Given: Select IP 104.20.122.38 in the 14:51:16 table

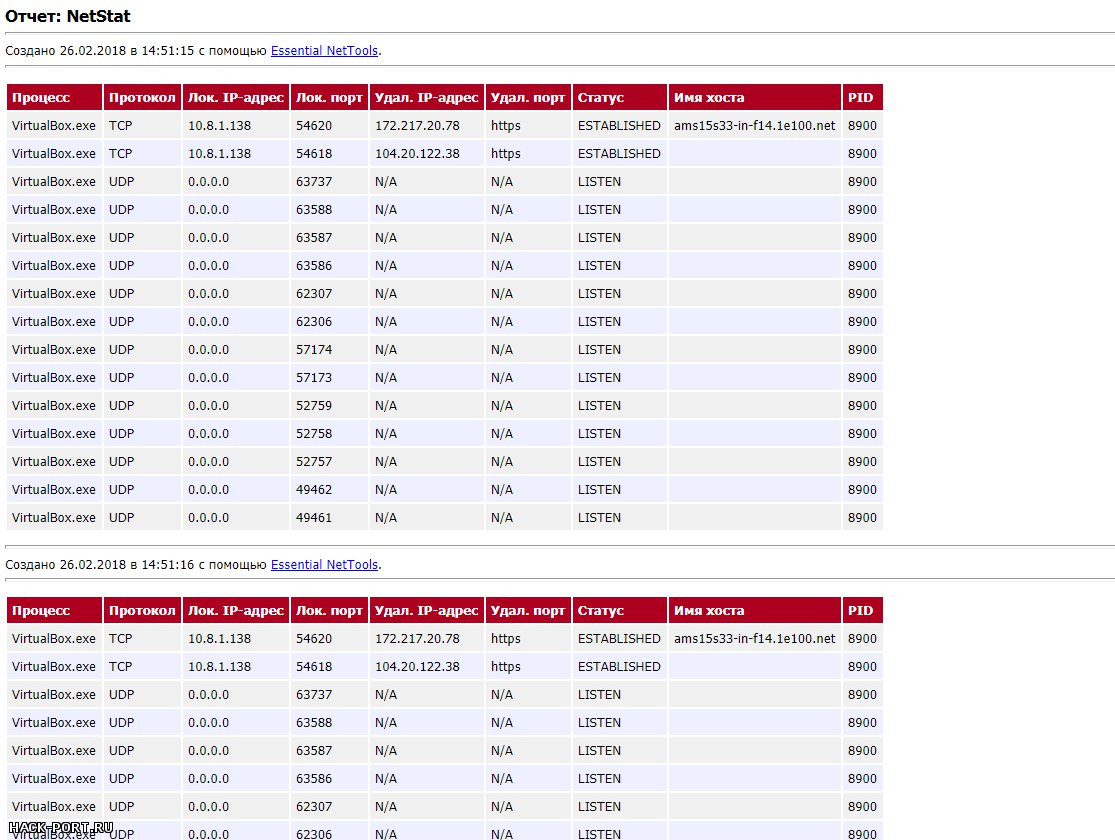Looking at the screenshot, I should click(x=417, y=666).
